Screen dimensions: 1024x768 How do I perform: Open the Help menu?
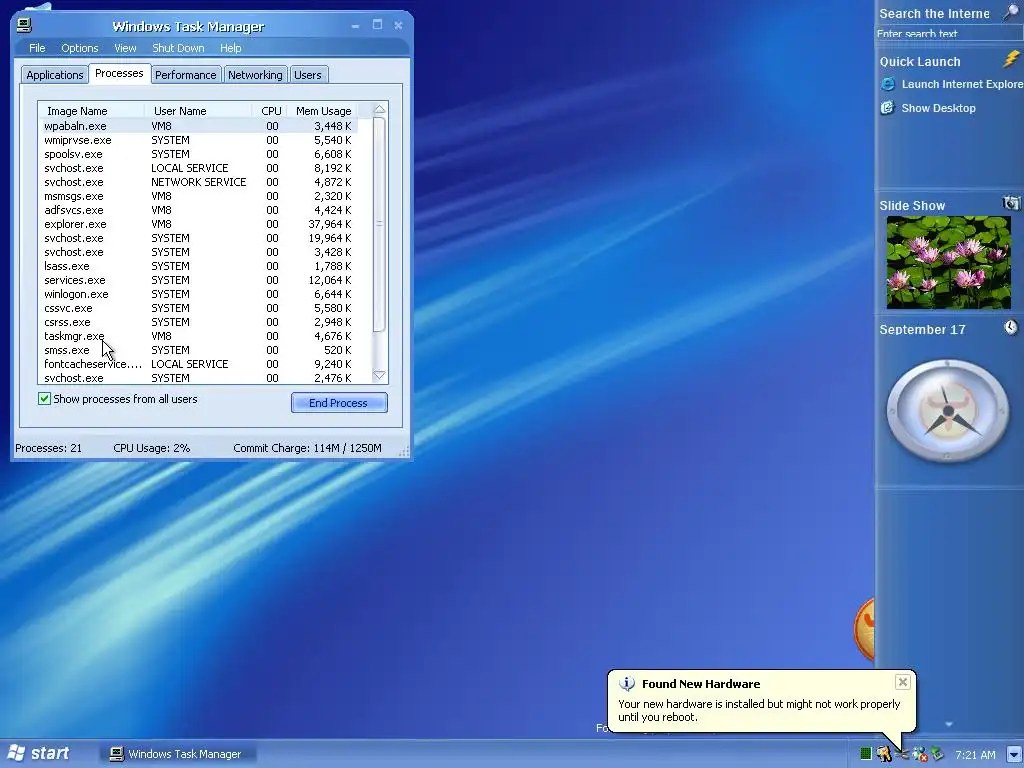[231, 48]
